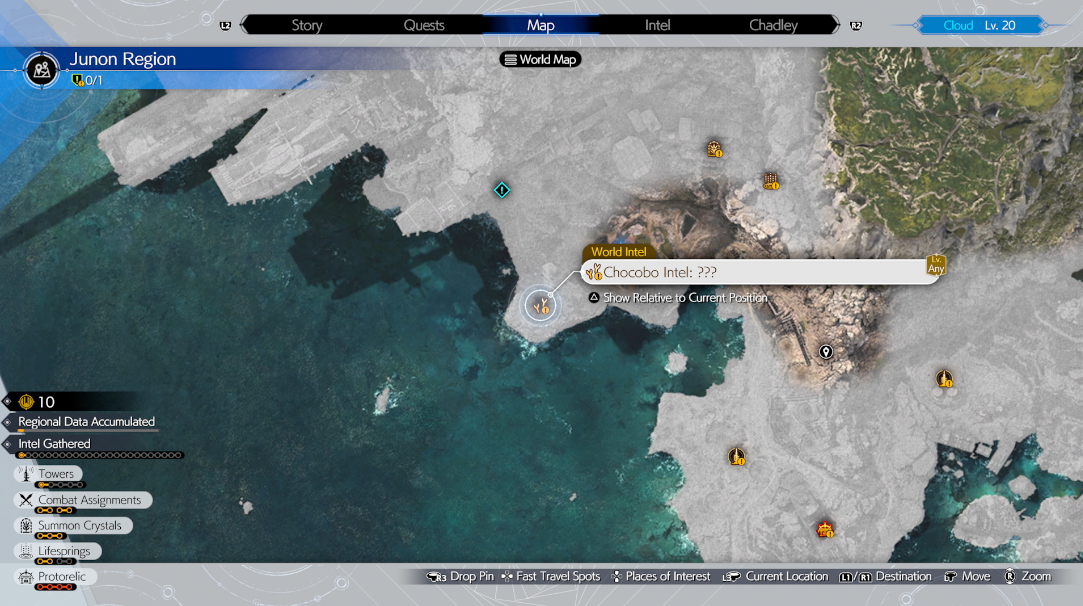Image resolution: width=1083 pixels, height=606 pixels.
Task: Click the Regional Data Accumulated label
Action: click(x=86, y=422)
